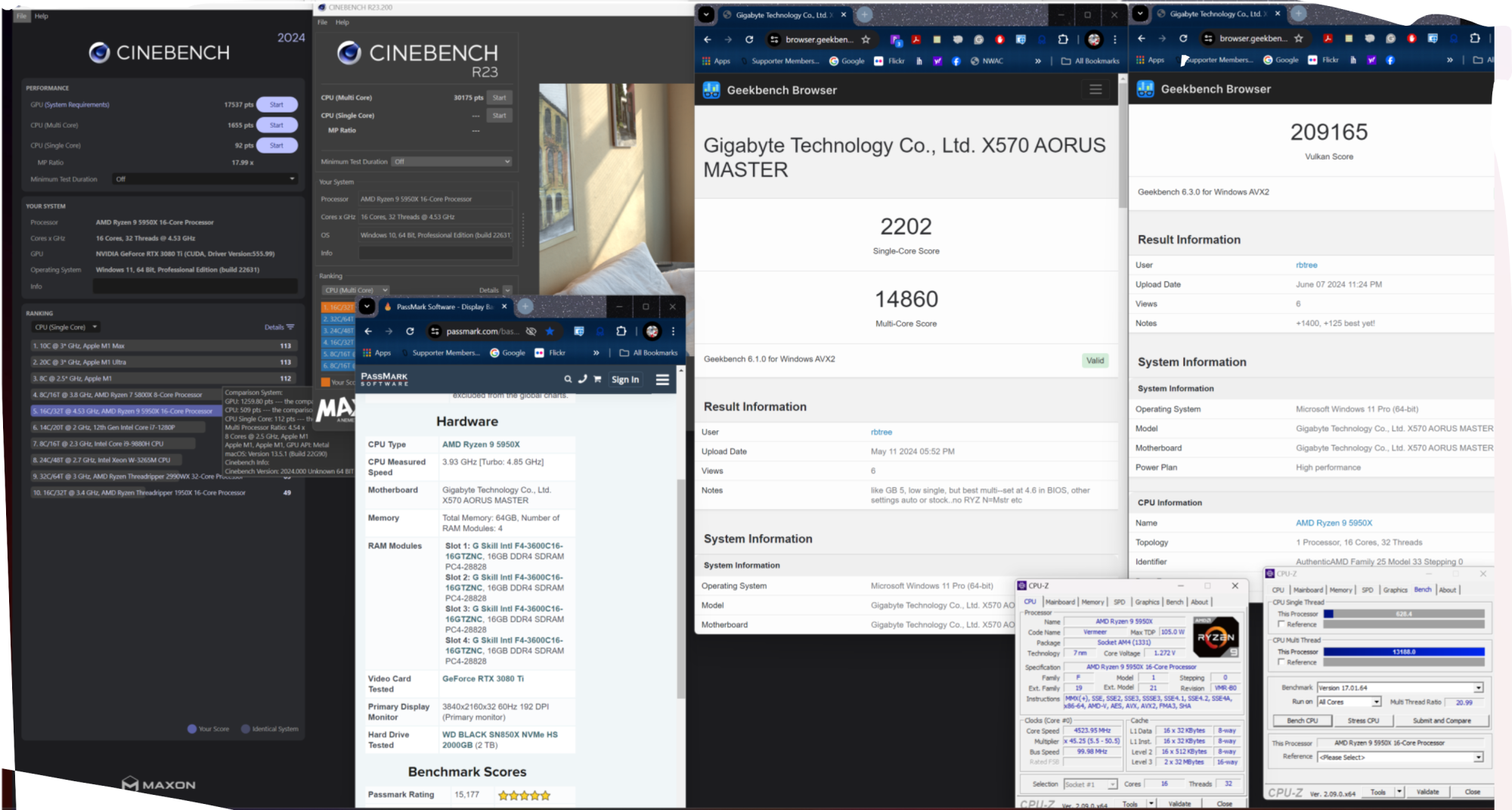Open the Tools dropdown arrow in CPU-Z Bench window
This screenshot has width=1512, height=810.
[x=1399, y=792]
